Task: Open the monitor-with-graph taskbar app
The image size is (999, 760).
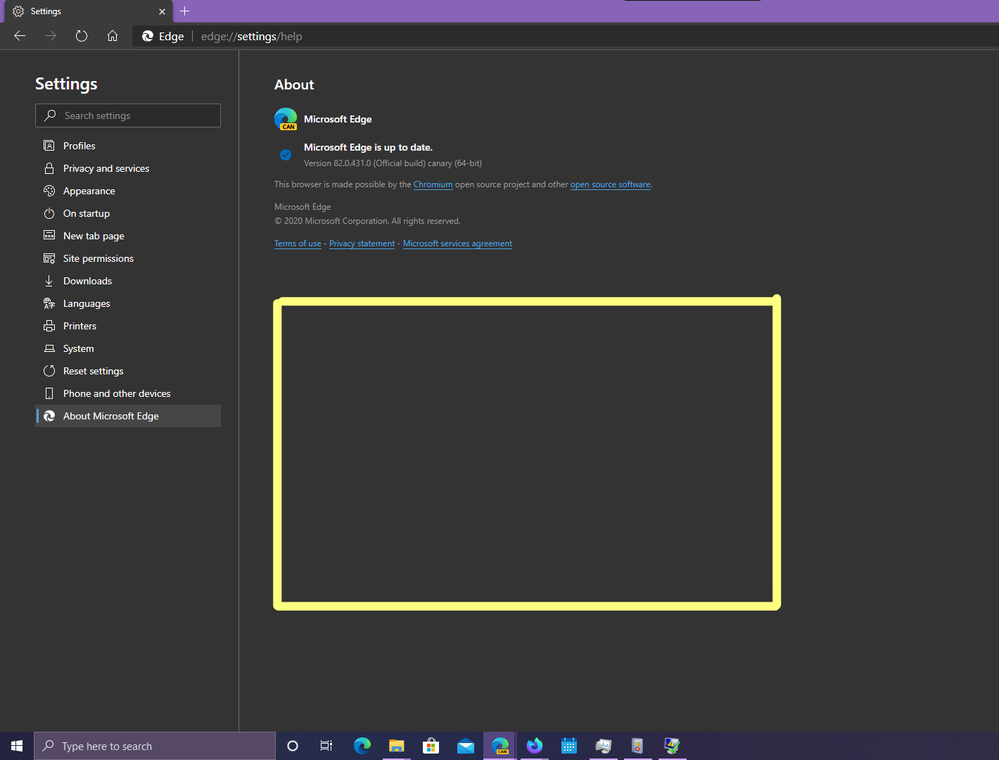Action: (603, 745)
